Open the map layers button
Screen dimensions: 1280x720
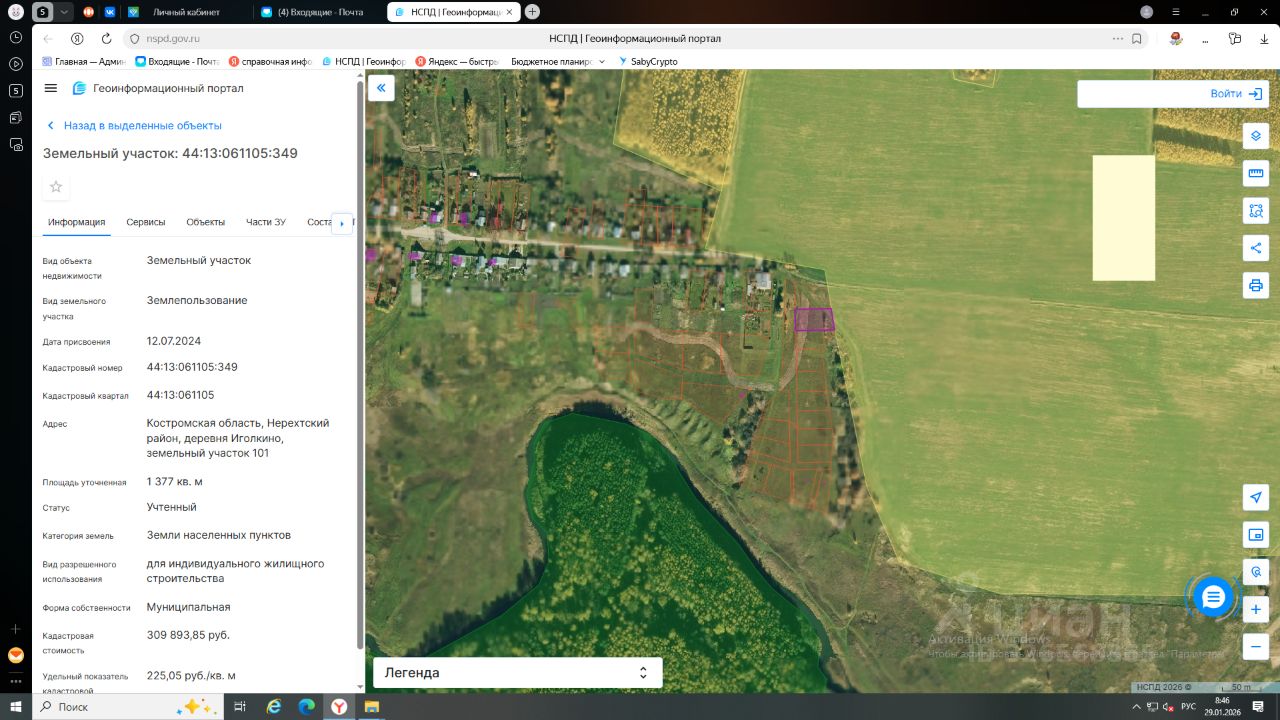[1256, 136]
